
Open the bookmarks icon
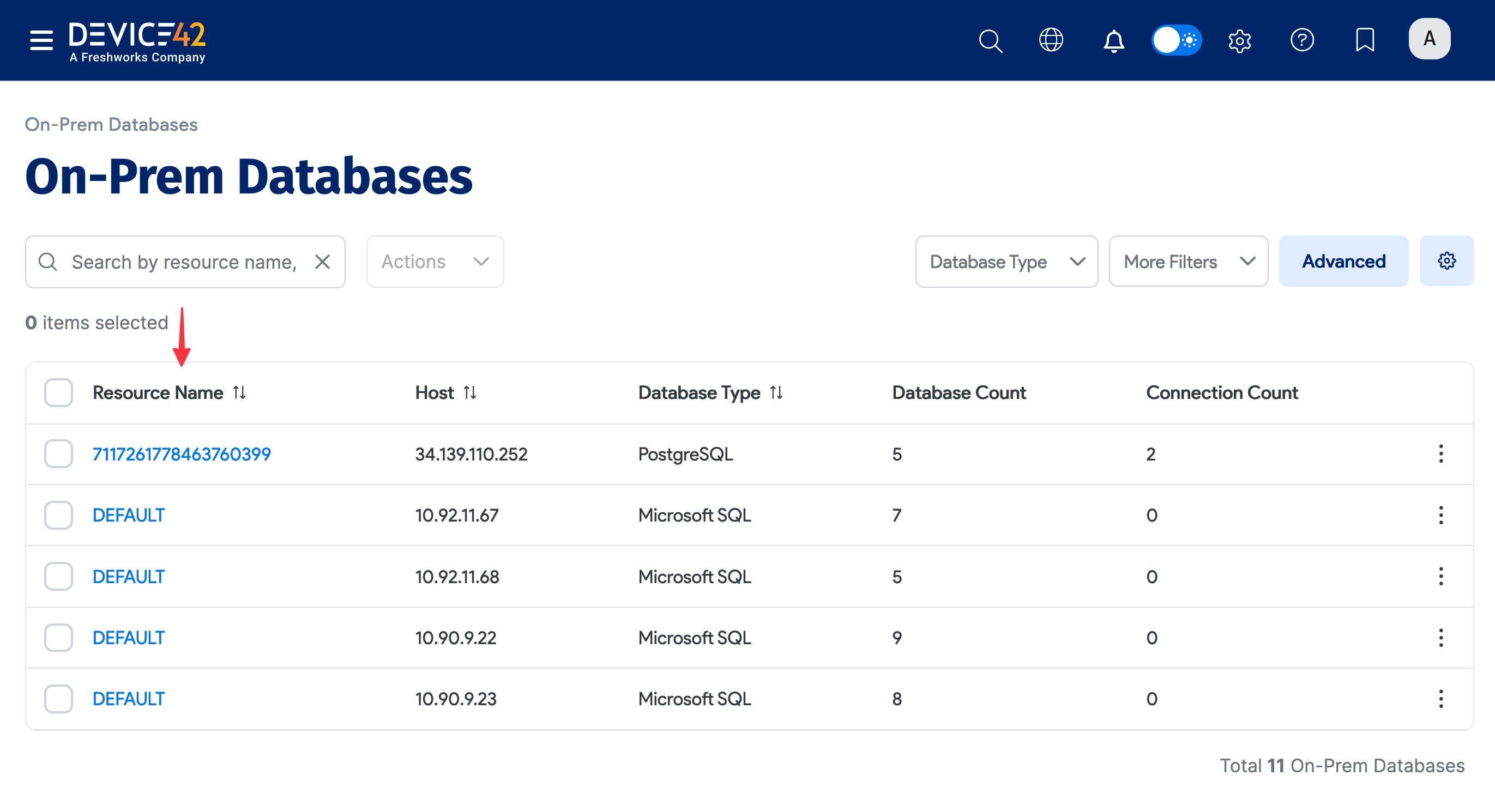(1365, 40)
